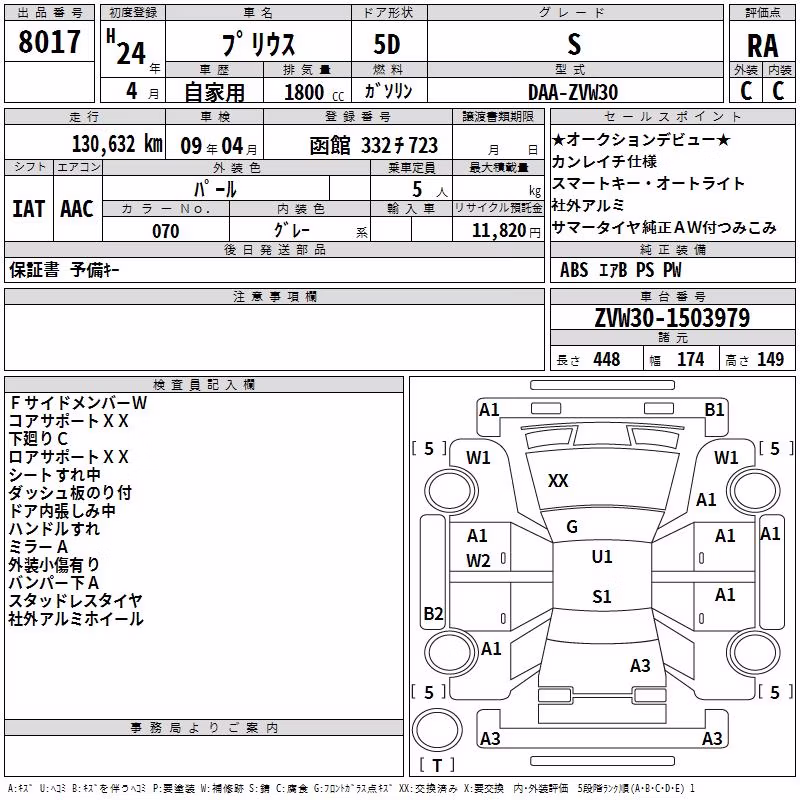Select the 検査員記入欄 header
800x800 pixels.
[x=204, y=385]
